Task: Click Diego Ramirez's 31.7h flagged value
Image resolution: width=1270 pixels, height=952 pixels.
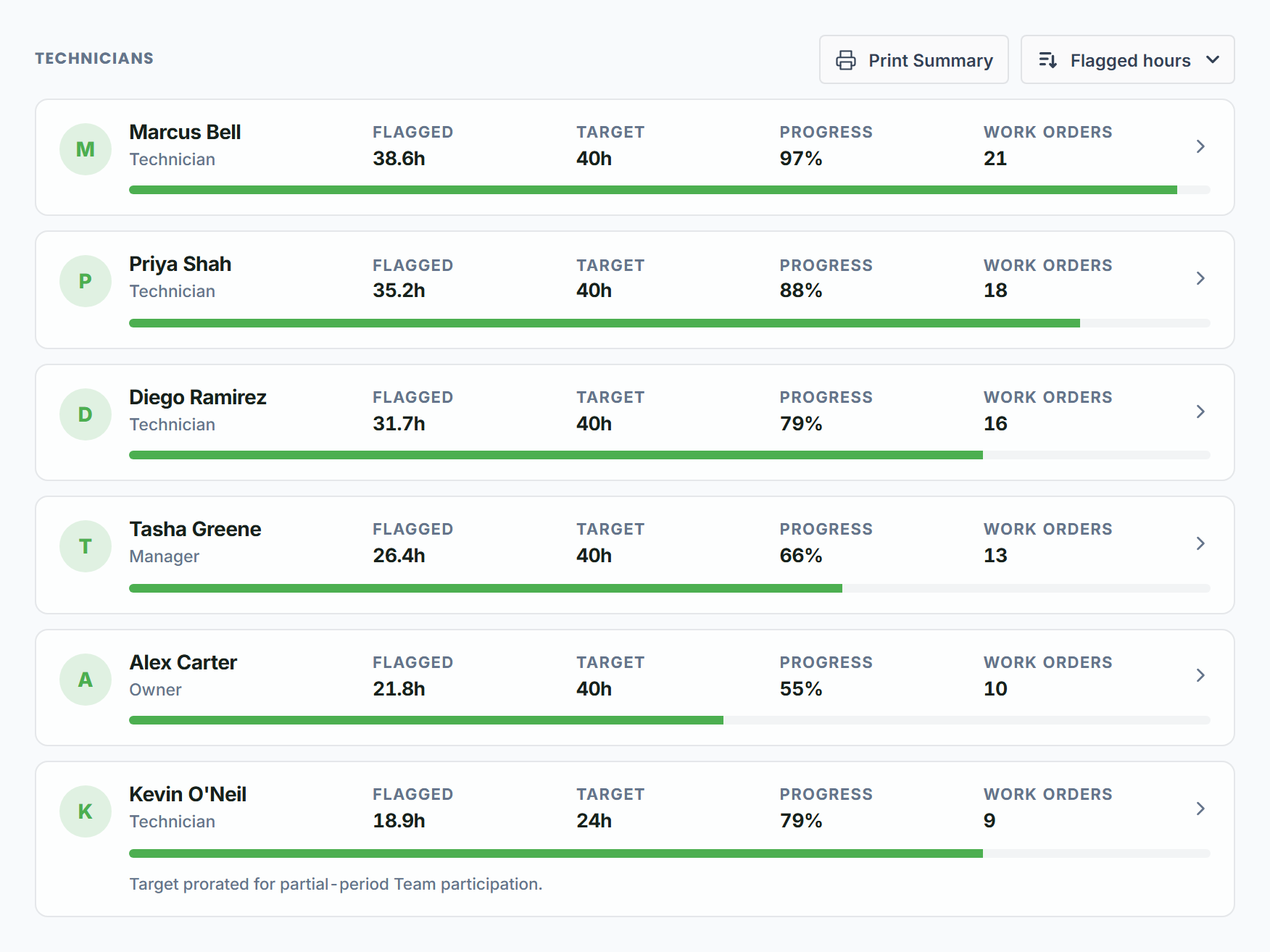Action: pos(399,424)
